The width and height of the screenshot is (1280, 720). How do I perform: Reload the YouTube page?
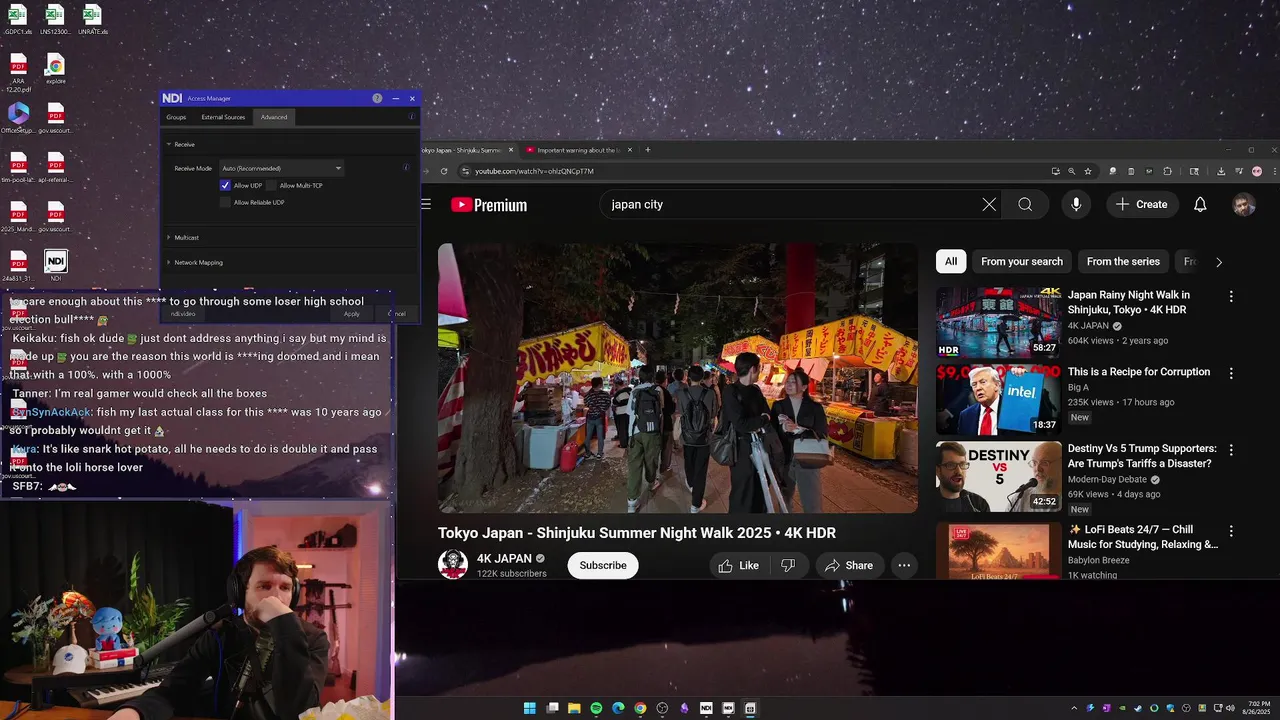444,171
